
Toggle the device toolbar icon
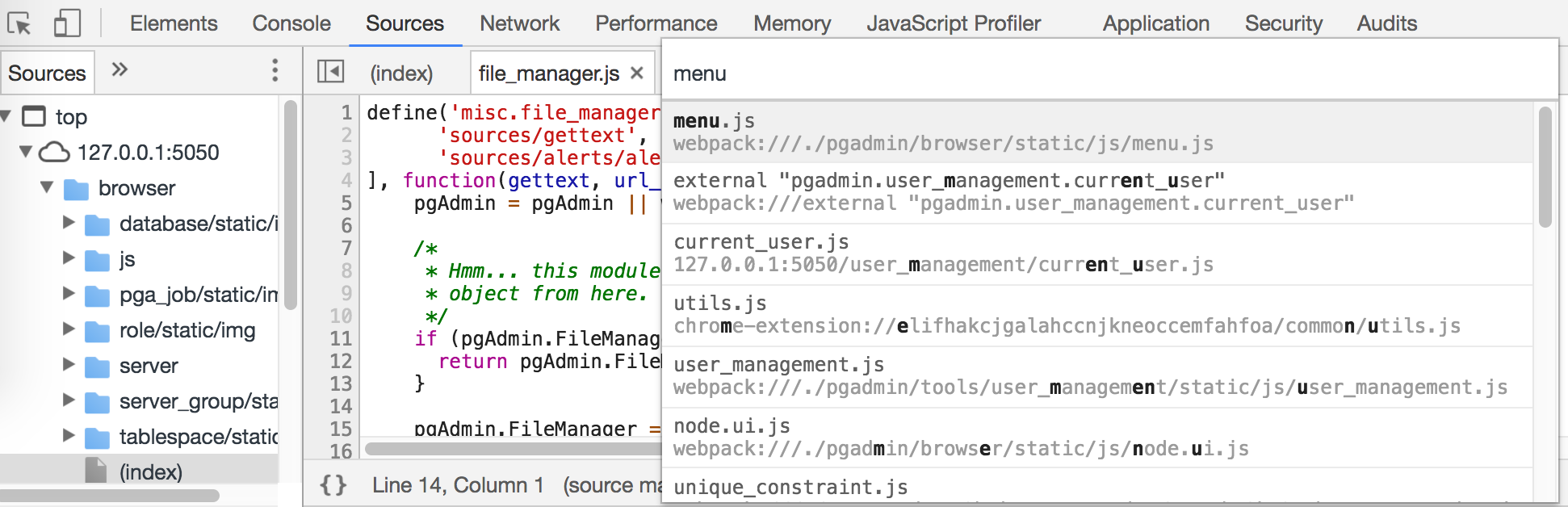[67, 23]
